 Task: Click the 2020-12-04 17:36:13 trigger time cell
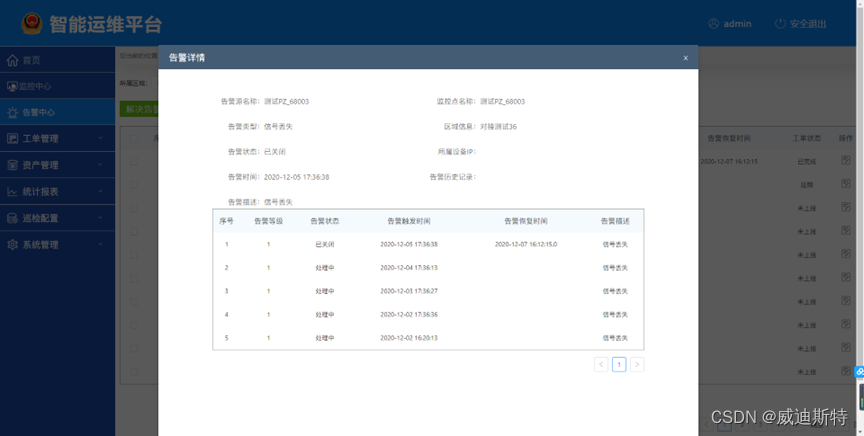tap(409, 268)
